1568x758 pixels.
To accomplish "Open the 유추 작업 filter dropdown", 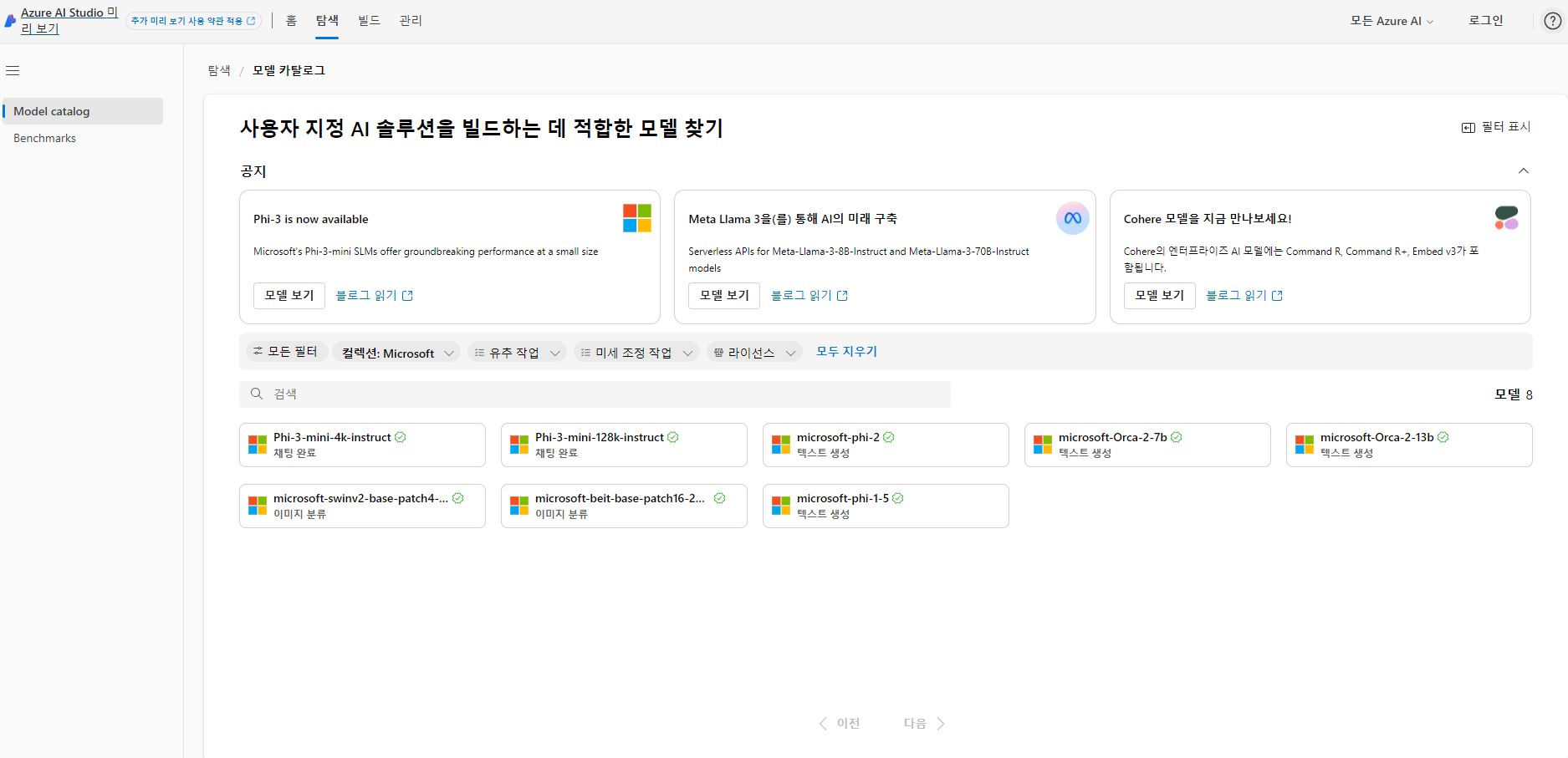I will pyautogui.click(x=516, y=353).
